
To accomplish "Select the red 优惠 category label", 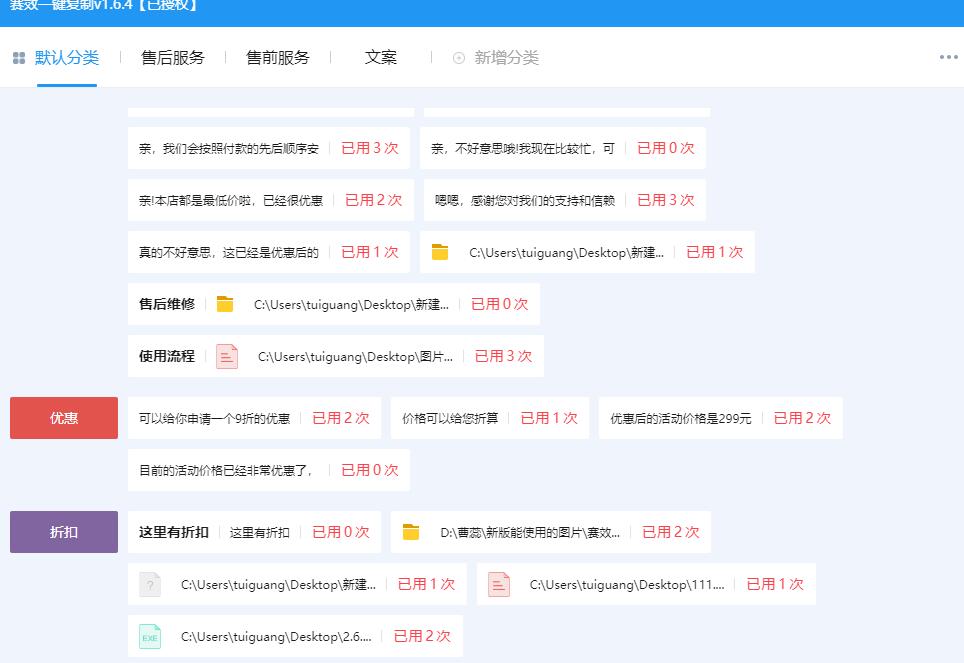I will (x=63, y=418).
